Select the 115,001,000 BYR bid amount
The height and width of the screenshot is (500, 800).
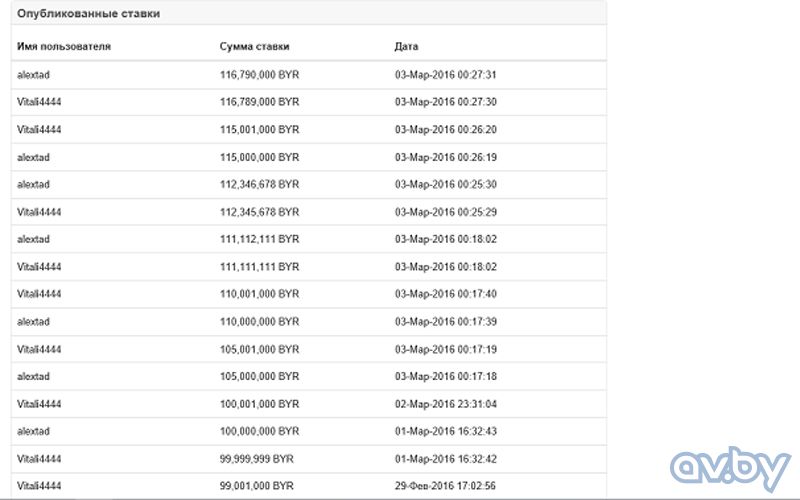(259, 130)
